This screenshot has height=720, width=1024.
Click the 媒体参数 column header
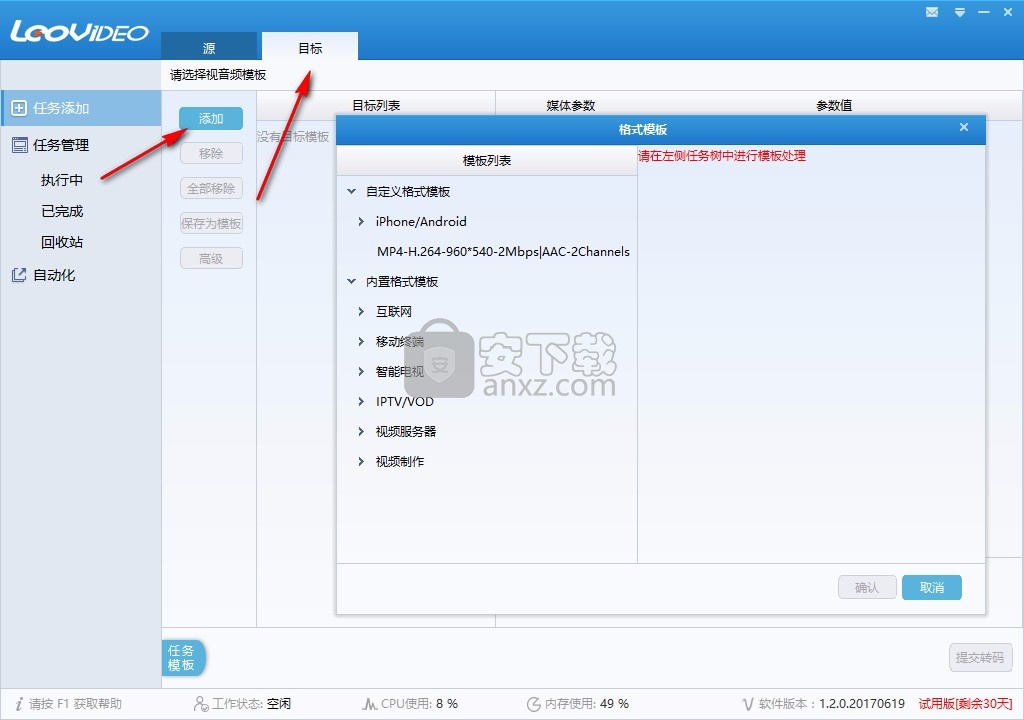[x=571, y=105]
